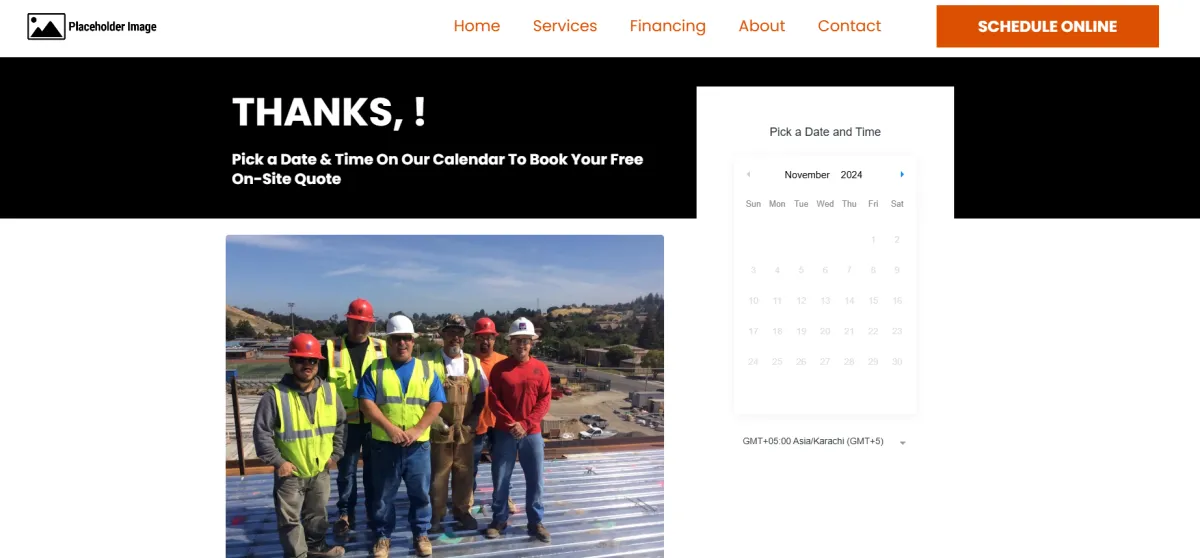This screenshot has width=1200, height=558.
Task: Click the Placeholder Image logo icon
Action: [46, 27]
